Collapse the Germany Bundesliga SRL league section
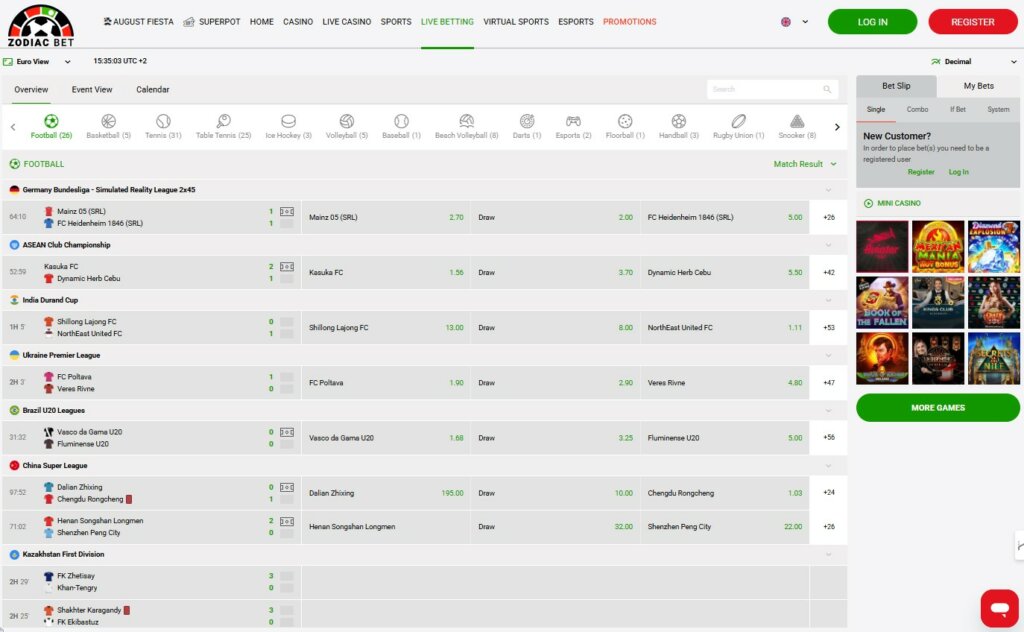The height and width of the screenshot is (632, 1024). pyautogui.click(x=828, y=190)
